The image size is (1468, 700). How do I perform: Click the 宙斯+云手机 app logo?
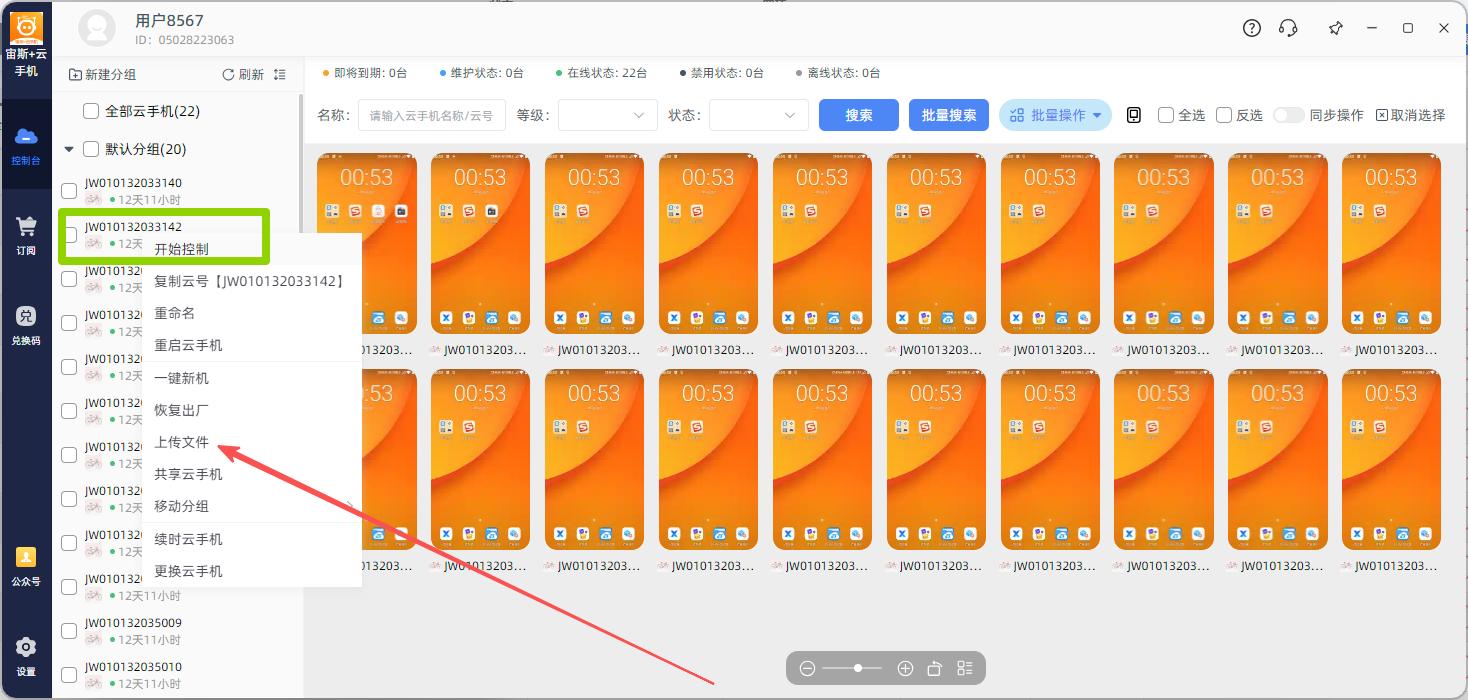coord(26,28)
